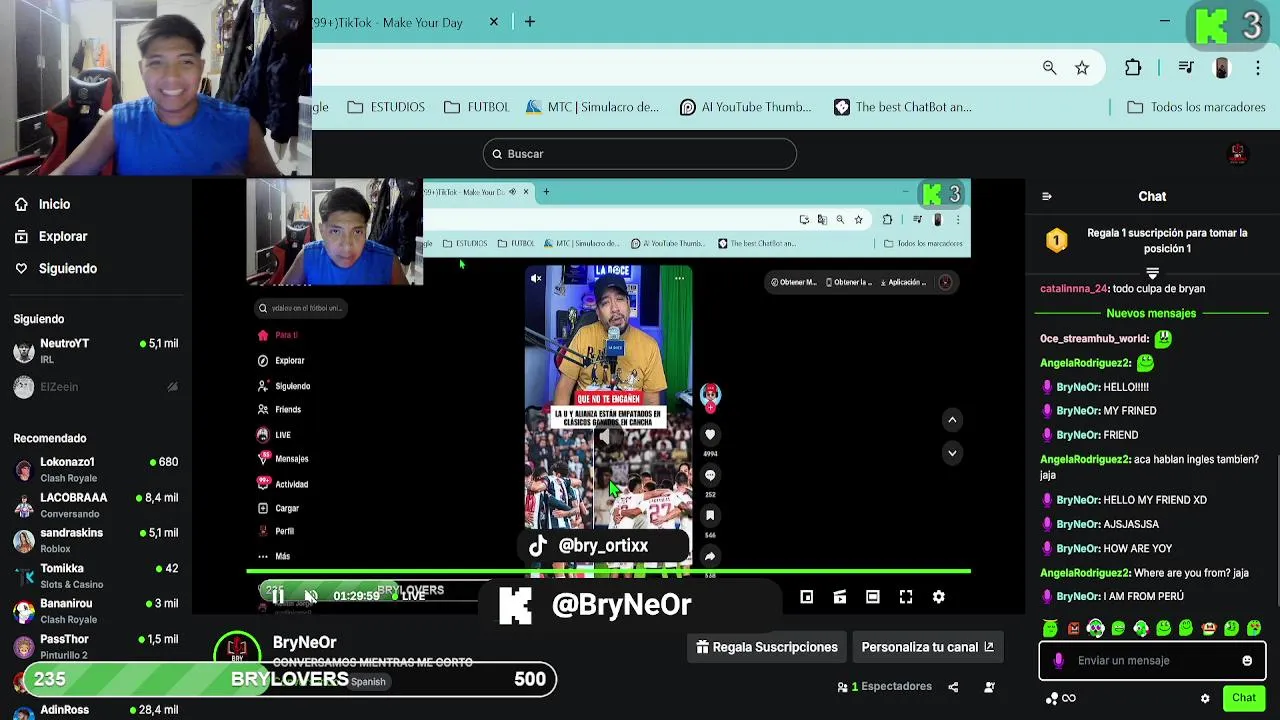Image resolution: width=1280 pixels, height=720 pixels.
Task: Open the emoji picker in message box
Action: pyautogui.click(x=1247, y=661)
